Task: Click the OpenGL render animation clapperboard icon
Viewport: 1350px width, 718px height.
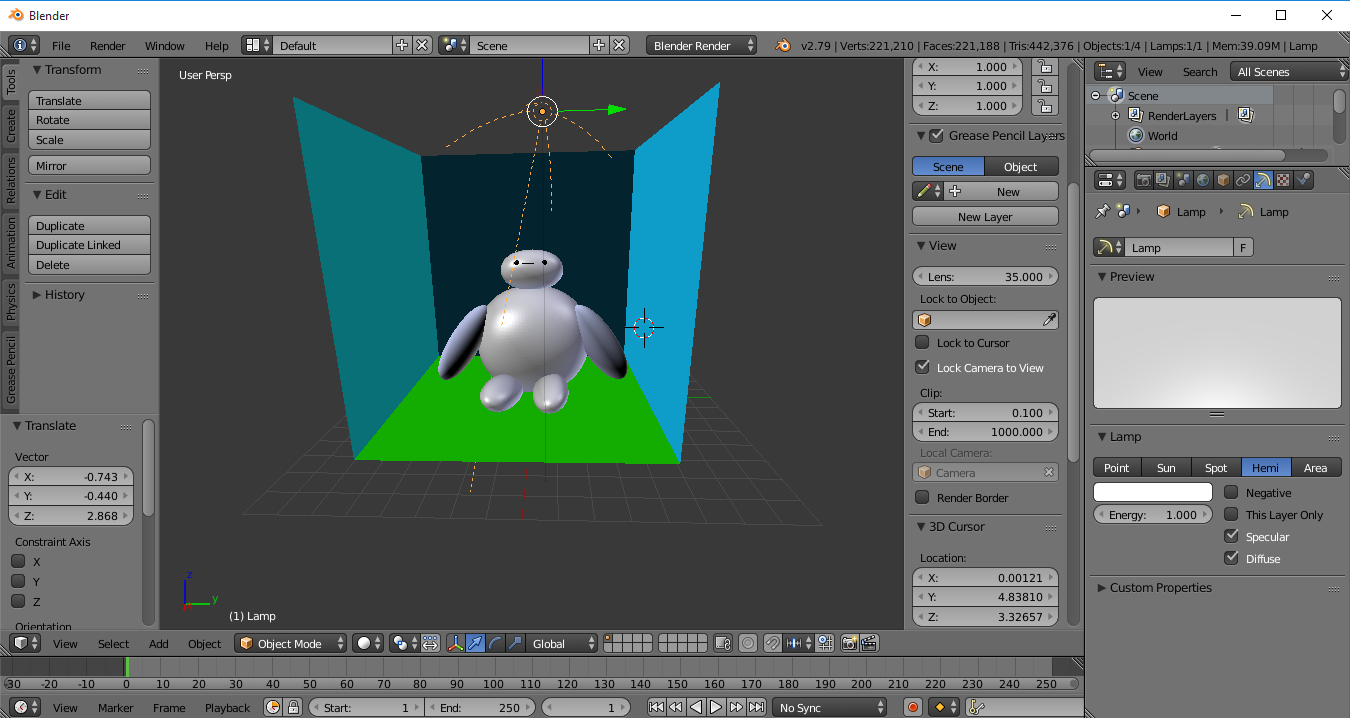Action: 869,643
